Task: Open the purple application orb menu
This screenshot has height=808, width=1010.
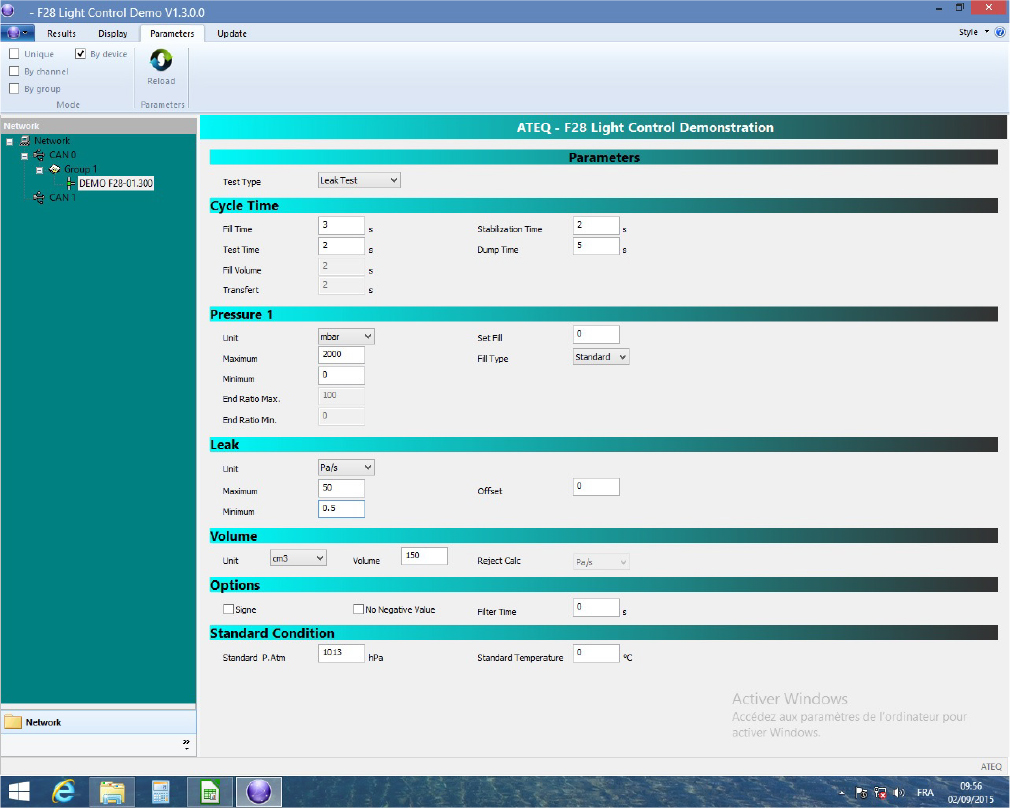Action: pyautogui.click(x=17, y=33)
